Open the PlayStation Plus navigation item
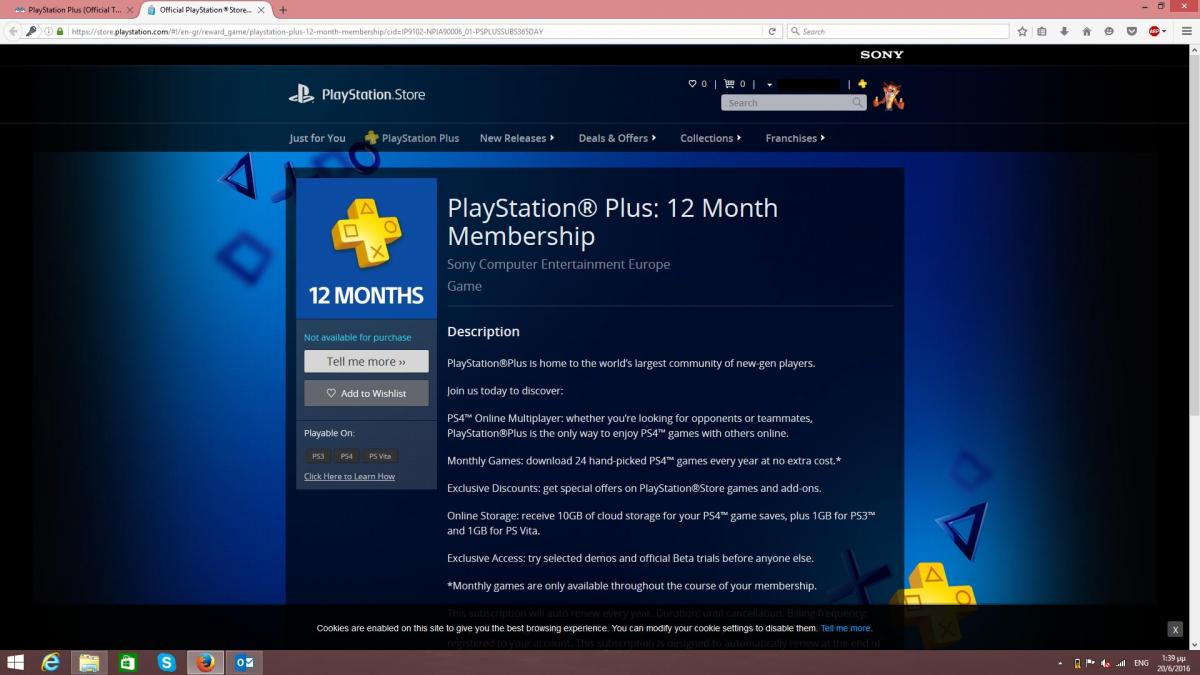This screenshot has height=675, width=1200. pyautogui.click(x=412, y=138)
